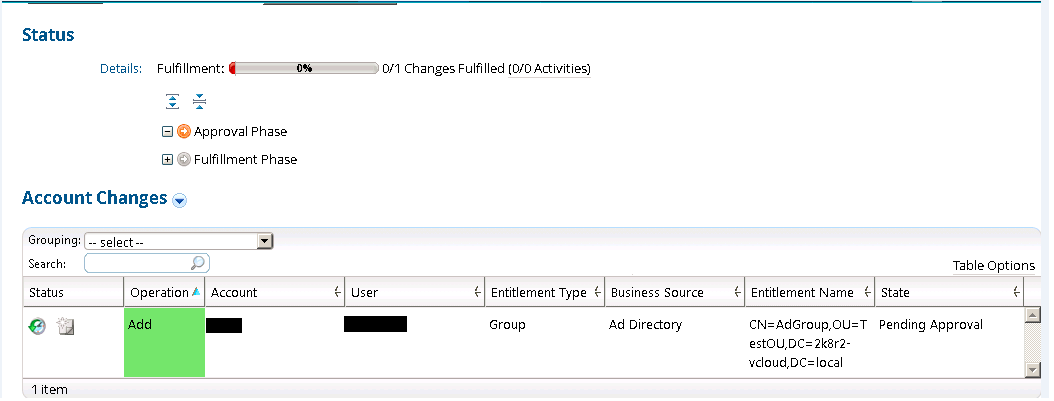Click the Expand All icon
Viewport: 1054px width, 401px height.
click(x=173, y=101)
